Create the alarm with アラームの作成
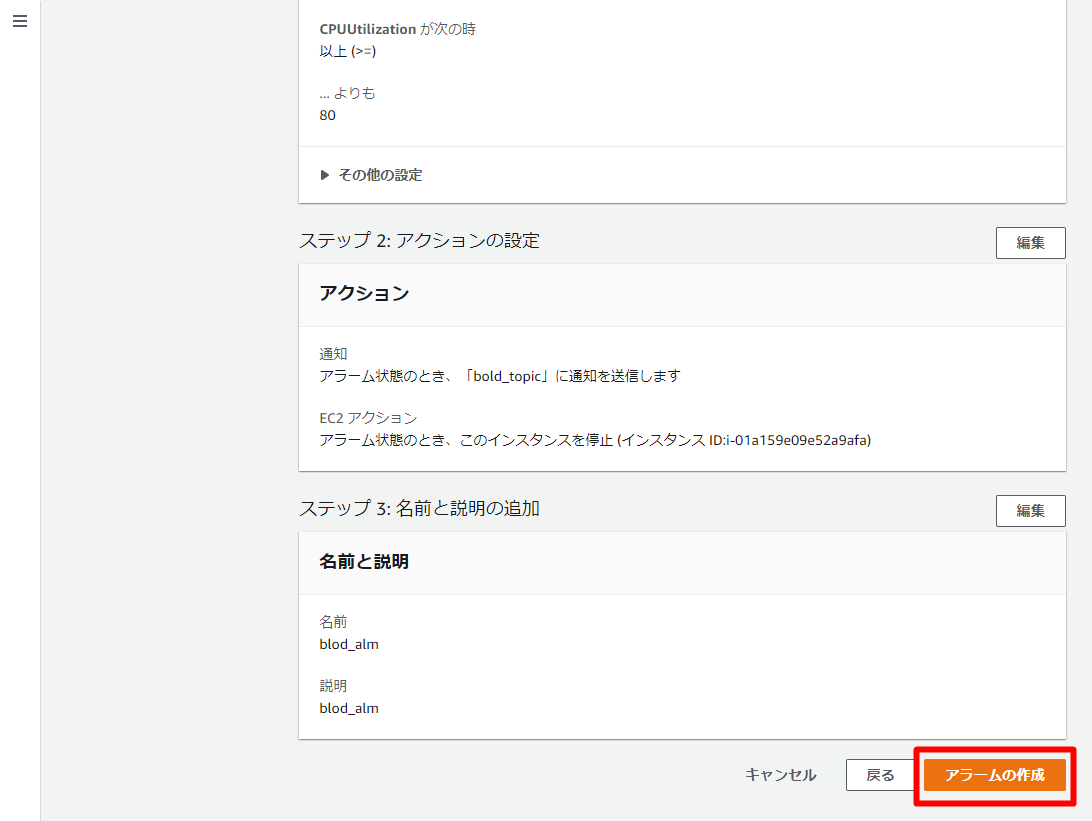The height and width of the screenshot is (821, 1092). 994,775
